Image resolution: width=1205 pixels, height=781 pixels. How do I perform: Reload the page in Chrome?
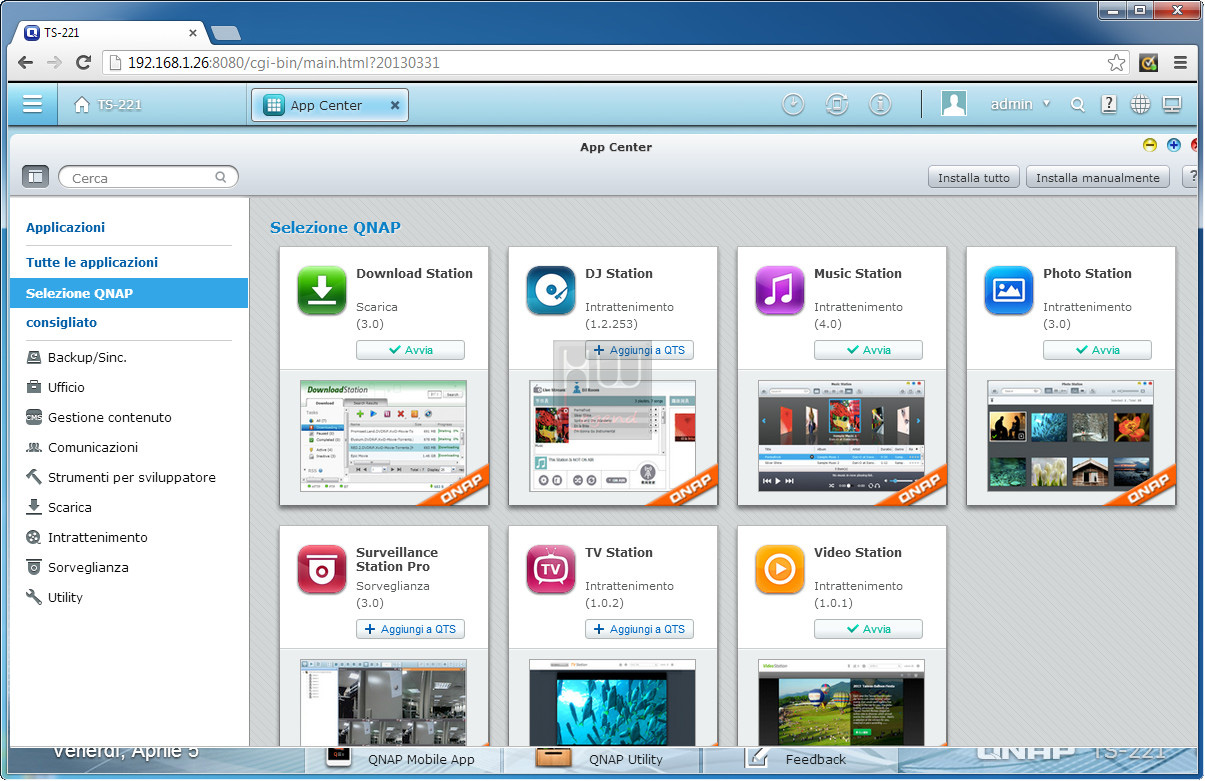(84, 62)
